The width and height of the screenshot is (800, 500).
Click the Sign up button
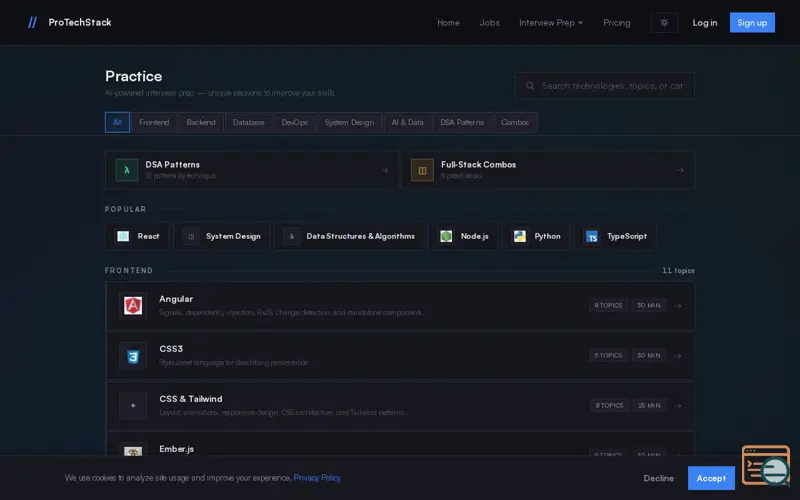pos(752,22)
